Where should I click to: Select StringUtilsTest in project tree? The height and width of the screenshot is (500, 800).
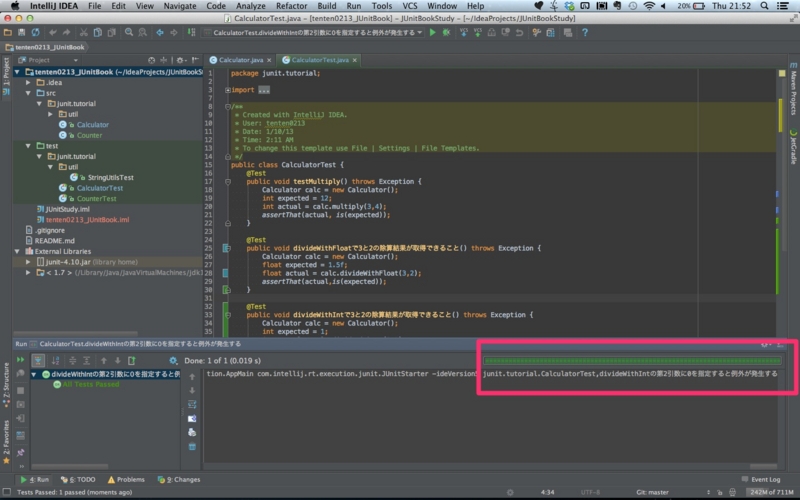point(111,178)
